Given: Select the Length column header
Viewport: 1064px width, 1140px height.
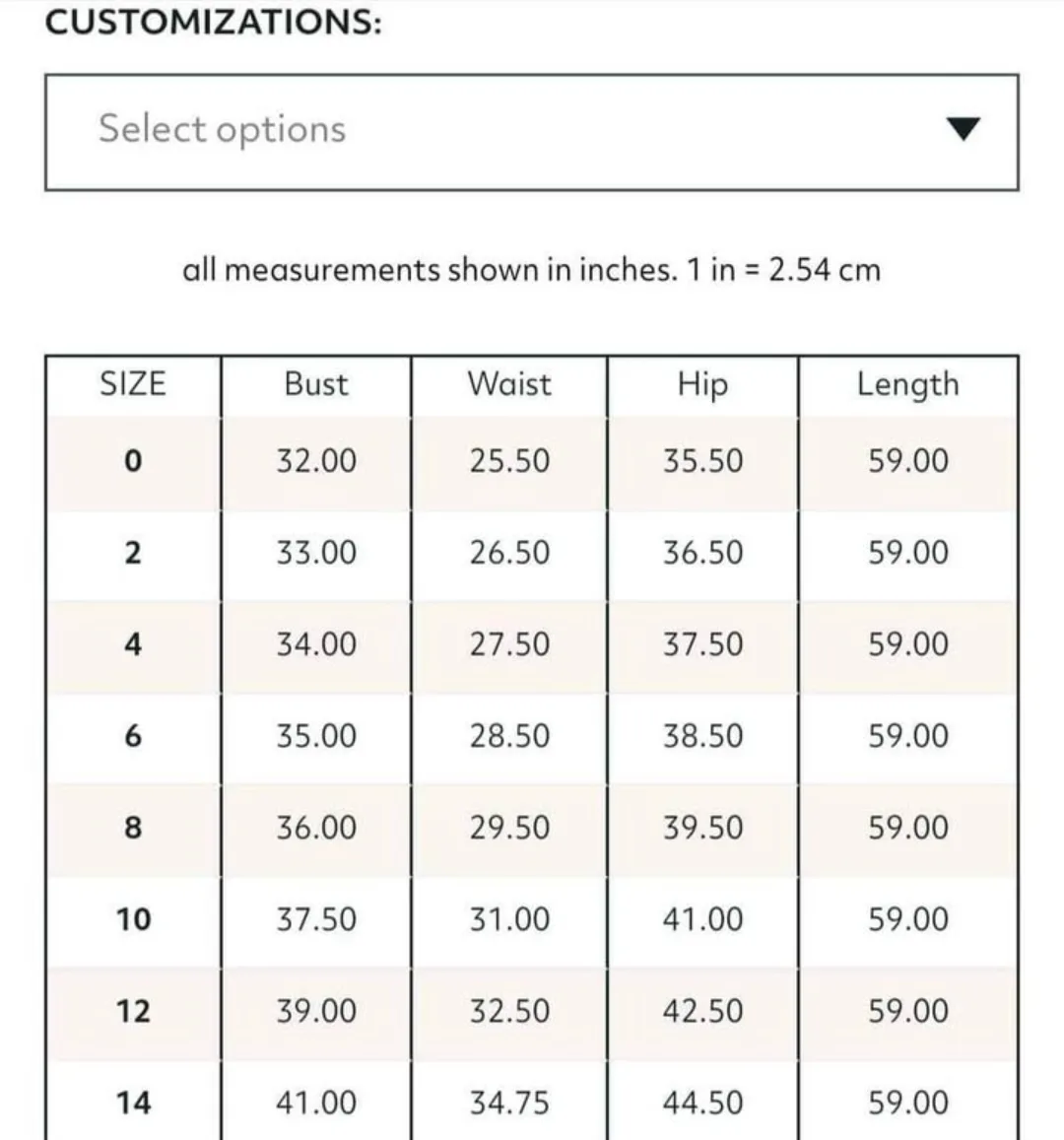Looking at the screenshot, I should tap(906, 384).
